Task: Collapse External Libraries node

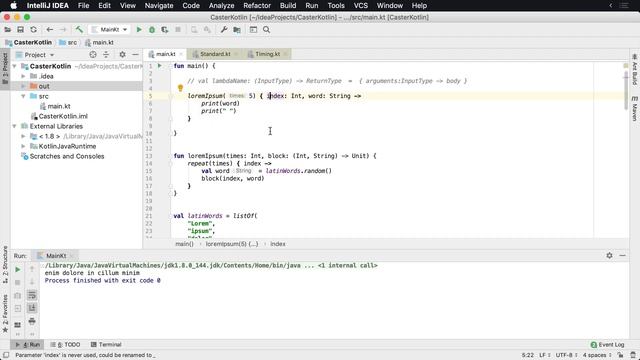Action: [15, 126]
